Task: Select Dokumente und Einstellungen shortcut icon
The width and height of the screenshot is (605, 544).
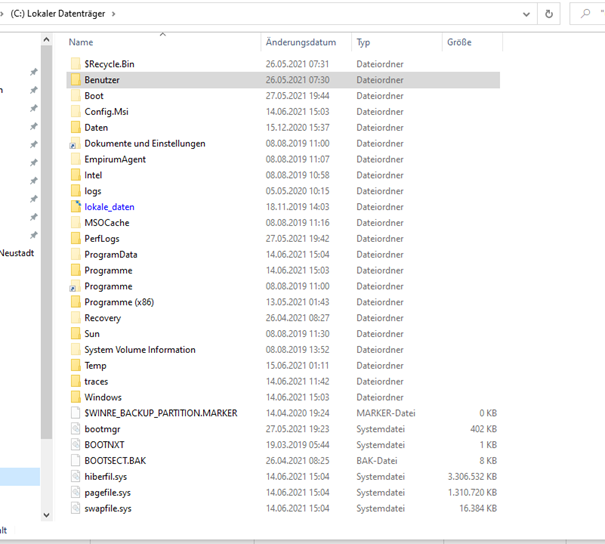Action: pos(75,143)
